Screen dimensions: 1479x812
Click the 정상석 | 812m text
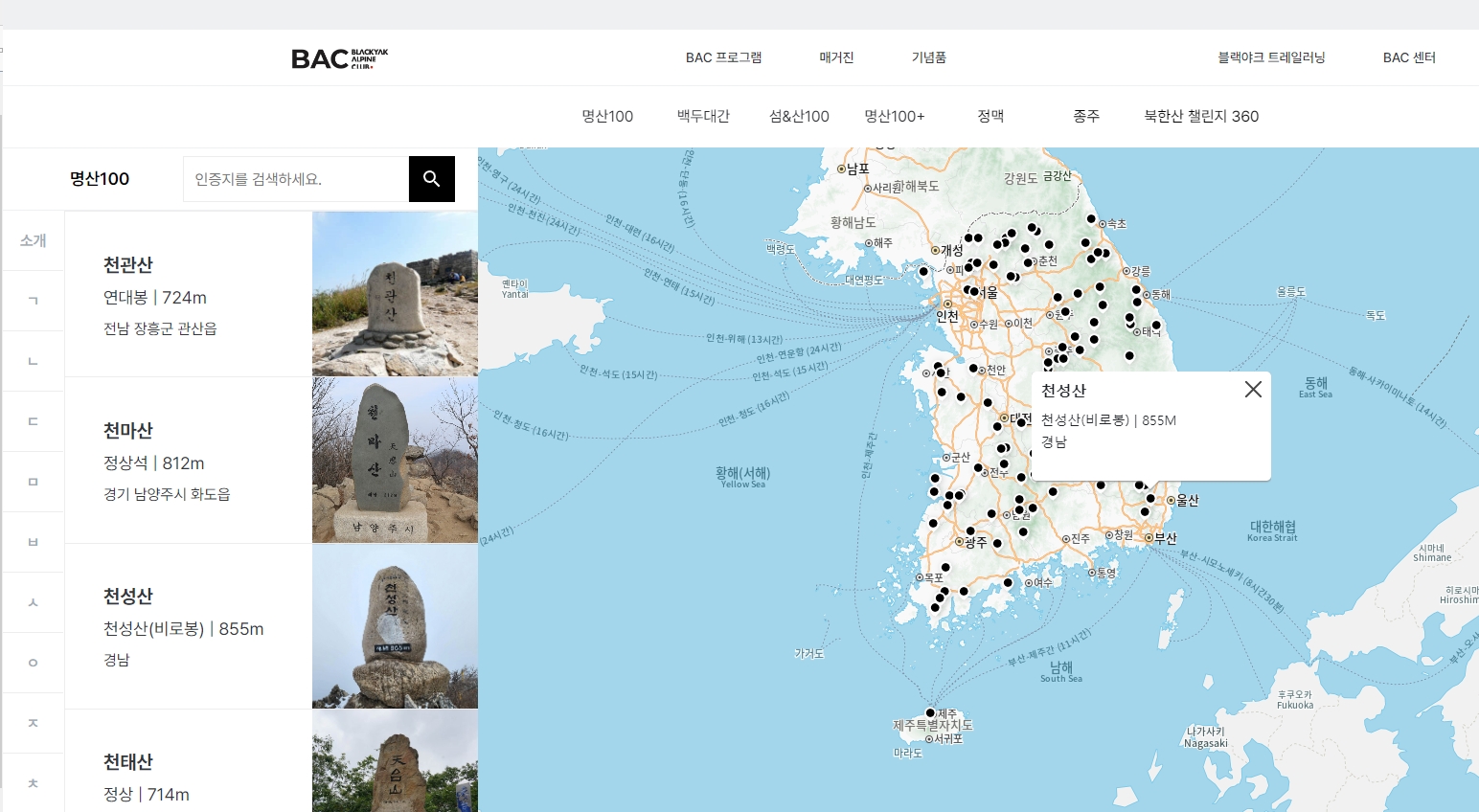(x=154, y=463)
